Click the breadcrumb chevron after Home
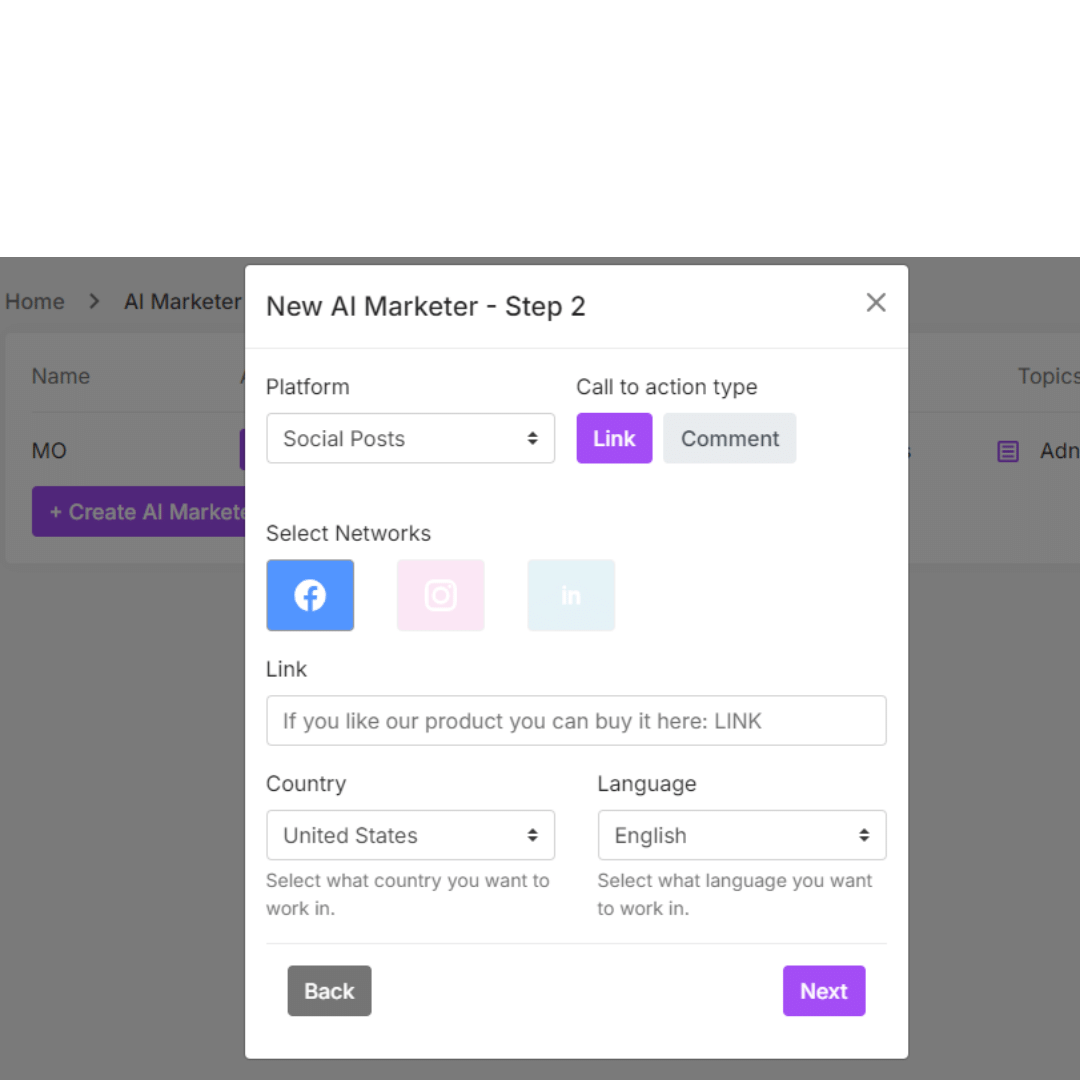Viewport: 1080px width, 1080px height. pyautogui.click(x=94, y=301)
